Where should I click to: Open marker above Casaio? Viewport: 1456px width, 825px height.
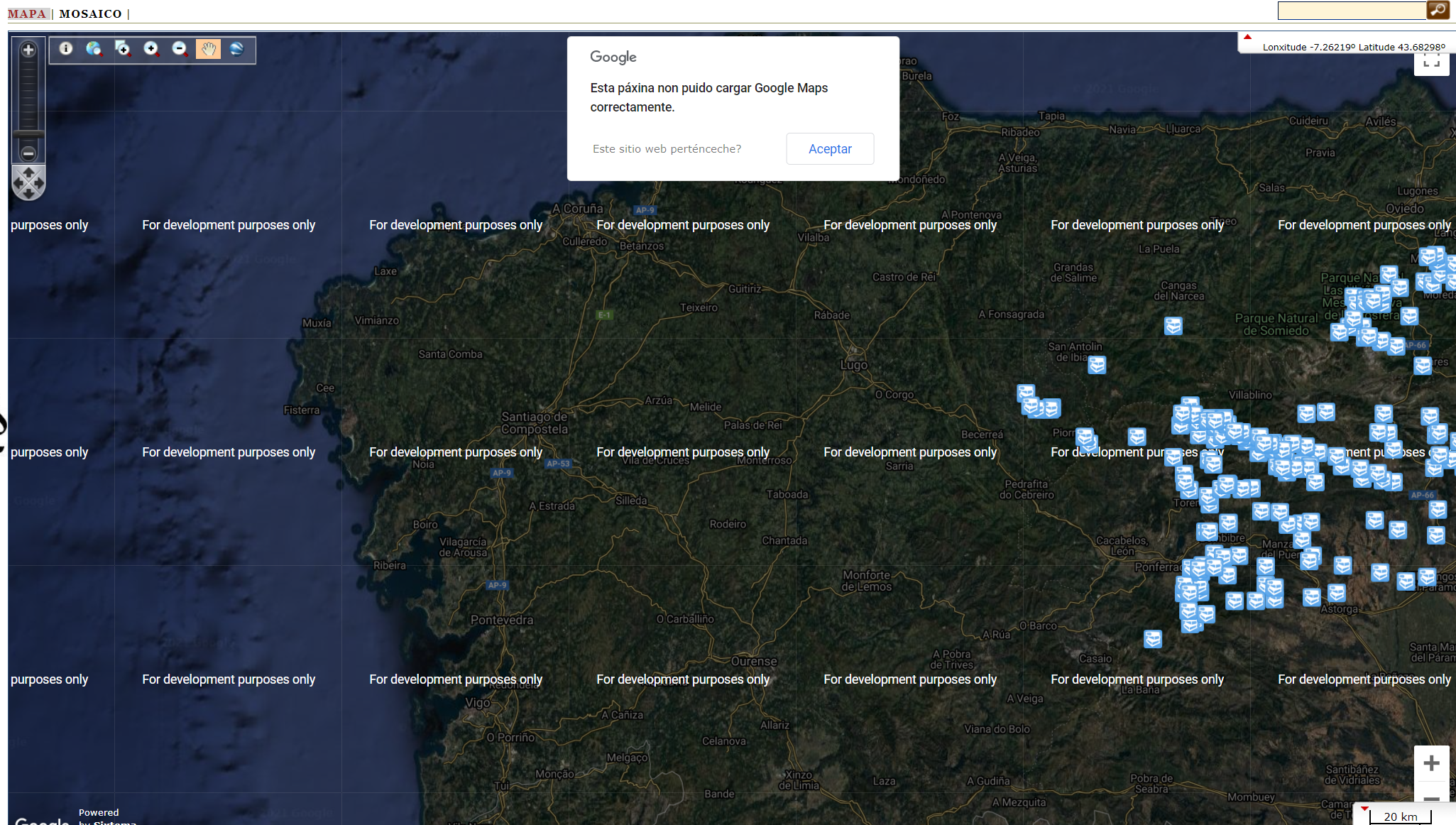1153,639
